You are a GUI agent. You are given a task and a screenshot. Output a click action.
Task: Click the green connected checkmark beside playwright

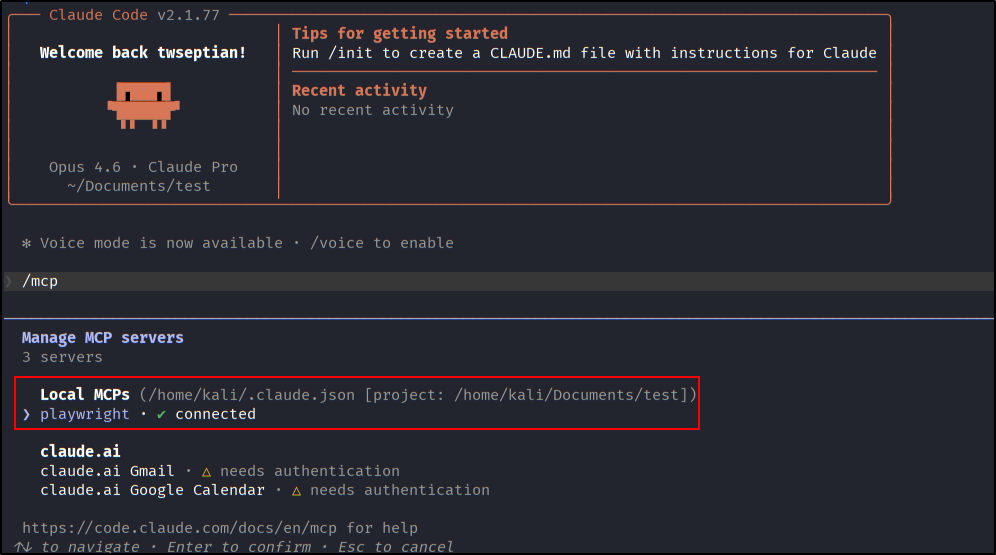coord(161,414)
